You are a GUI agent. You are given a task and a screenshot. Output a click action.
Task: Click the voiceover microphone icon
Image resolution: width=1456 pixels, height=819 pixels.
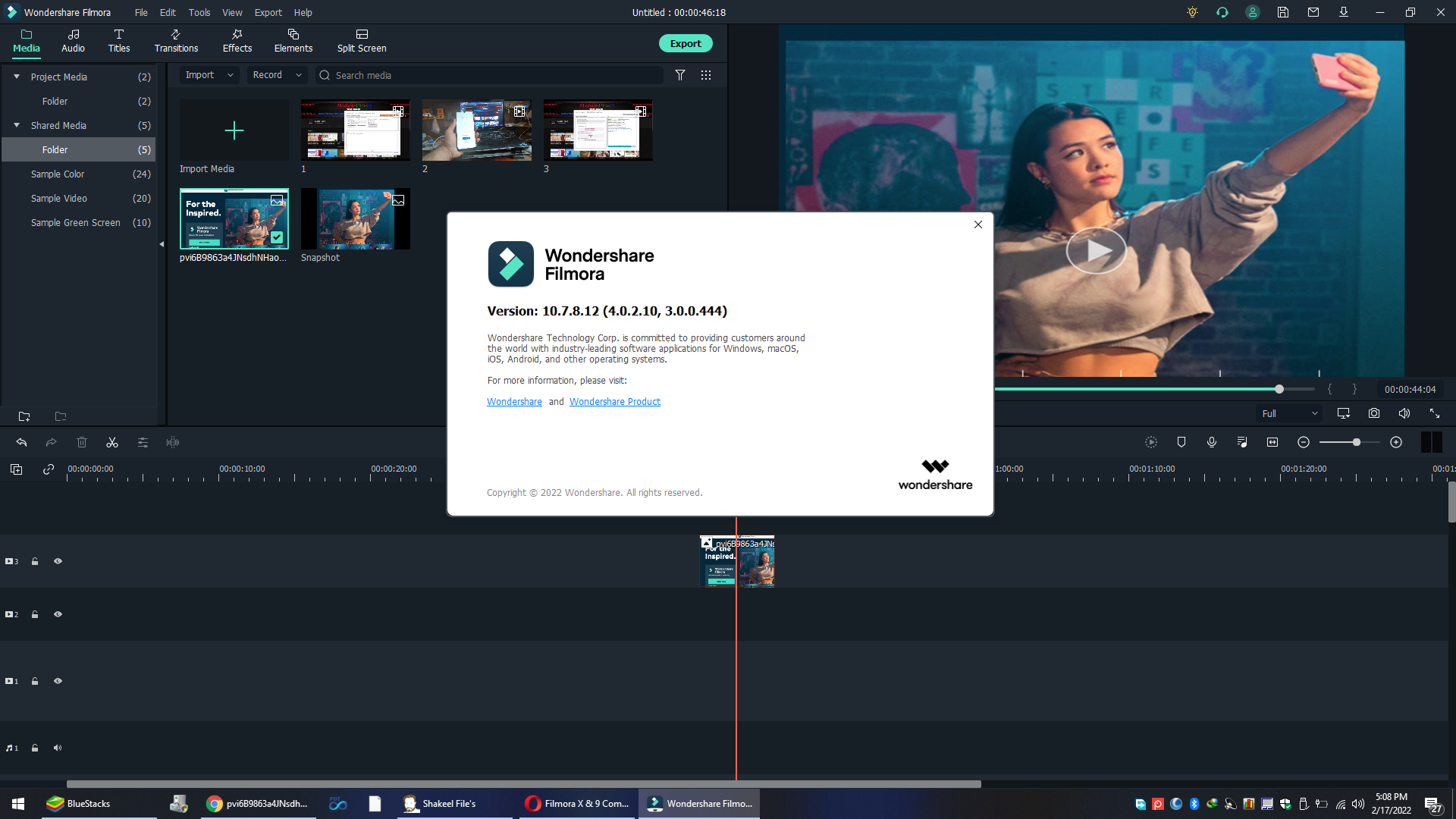click(1212, 442)
